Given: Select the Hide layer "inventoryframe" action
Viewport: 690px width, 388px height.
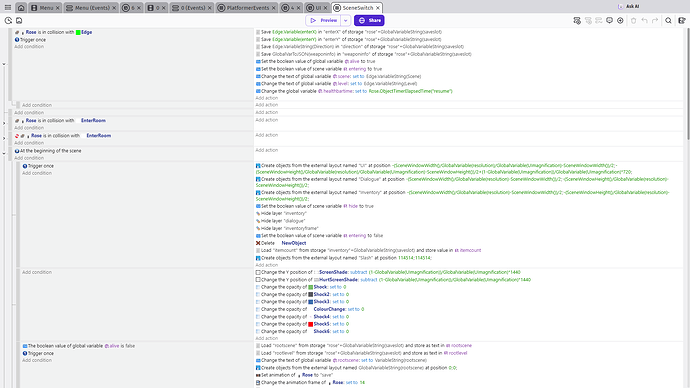Looking at the screenshot, I should (x=287, y=228).
